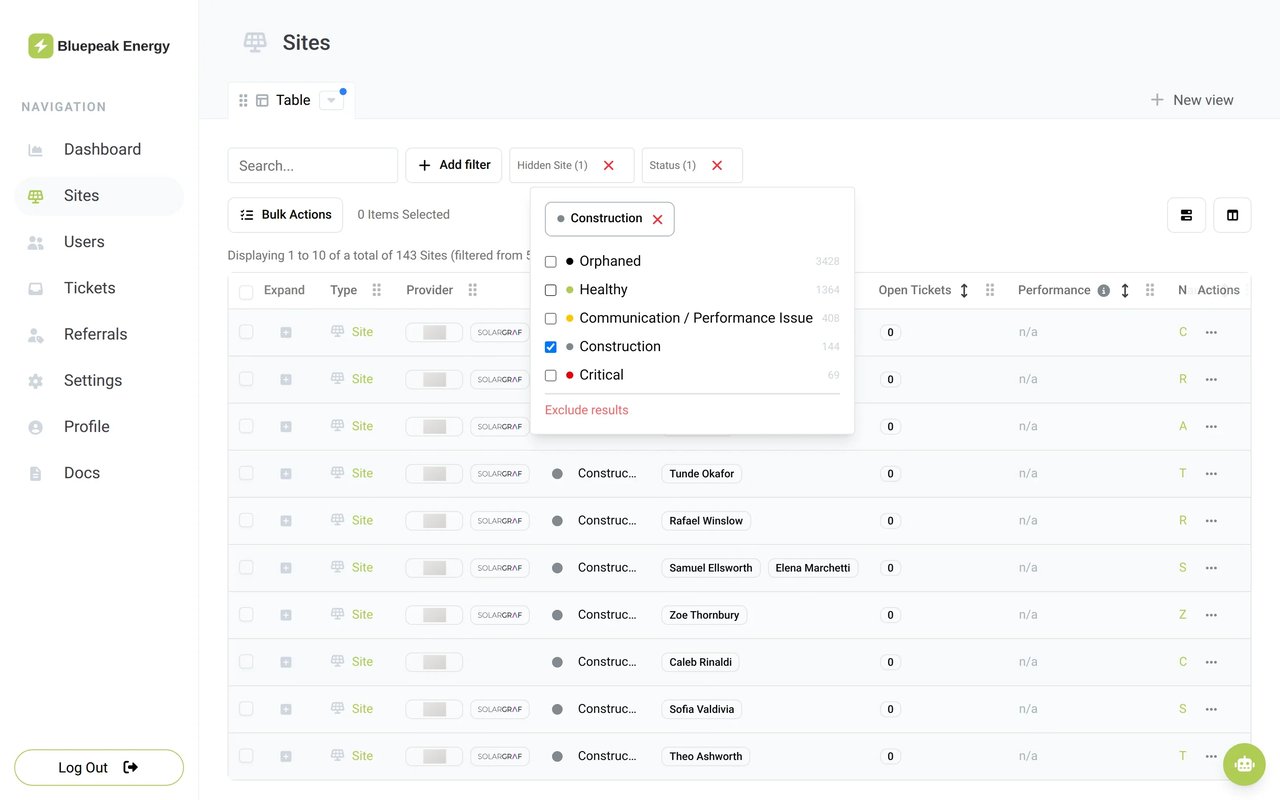The width and height of the screenshot is (1280, 800).
Task: Open row actions menu for Theo Ashworth
Action: pos(1211,756)
